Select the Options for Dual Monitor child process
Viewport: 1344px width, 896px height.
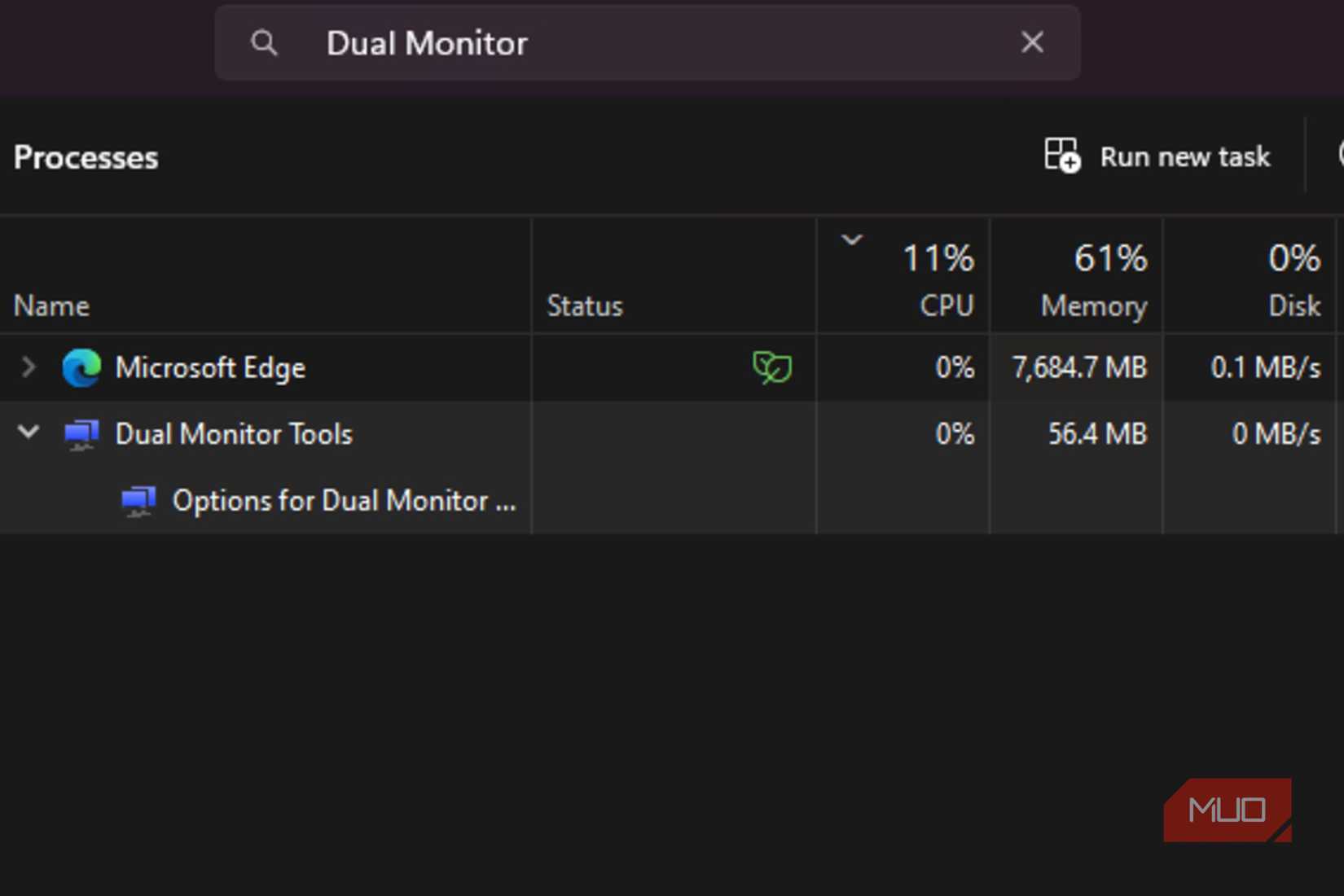pos(342,501)
